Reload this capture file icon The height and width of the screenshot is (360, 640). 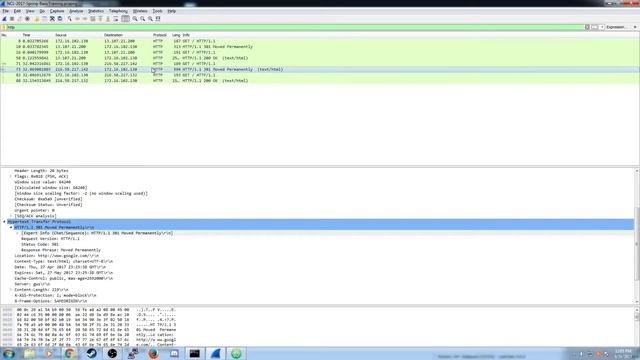60,19
